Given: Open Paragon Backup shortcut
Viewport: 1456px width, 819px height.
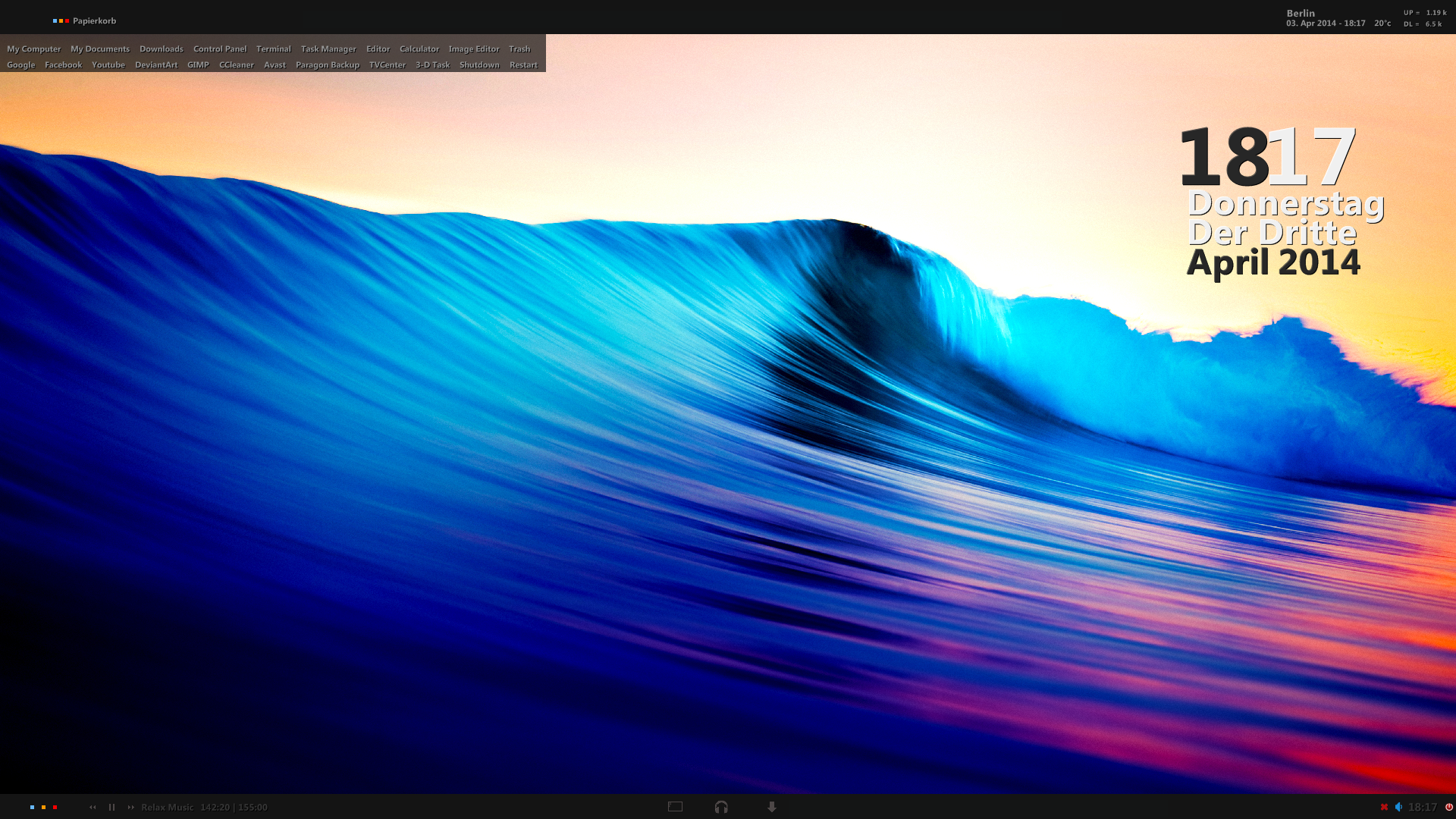Looking at the screenshot, I should pyautogui.click(x=328, y=64).
